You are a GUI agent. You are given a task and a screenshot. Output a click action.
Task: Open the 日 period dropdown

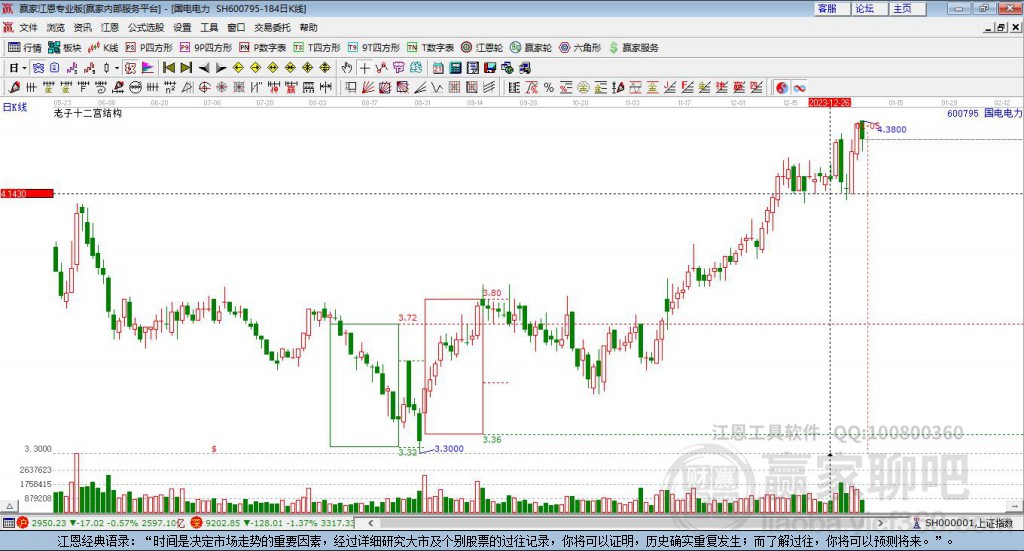click(17, 68)
